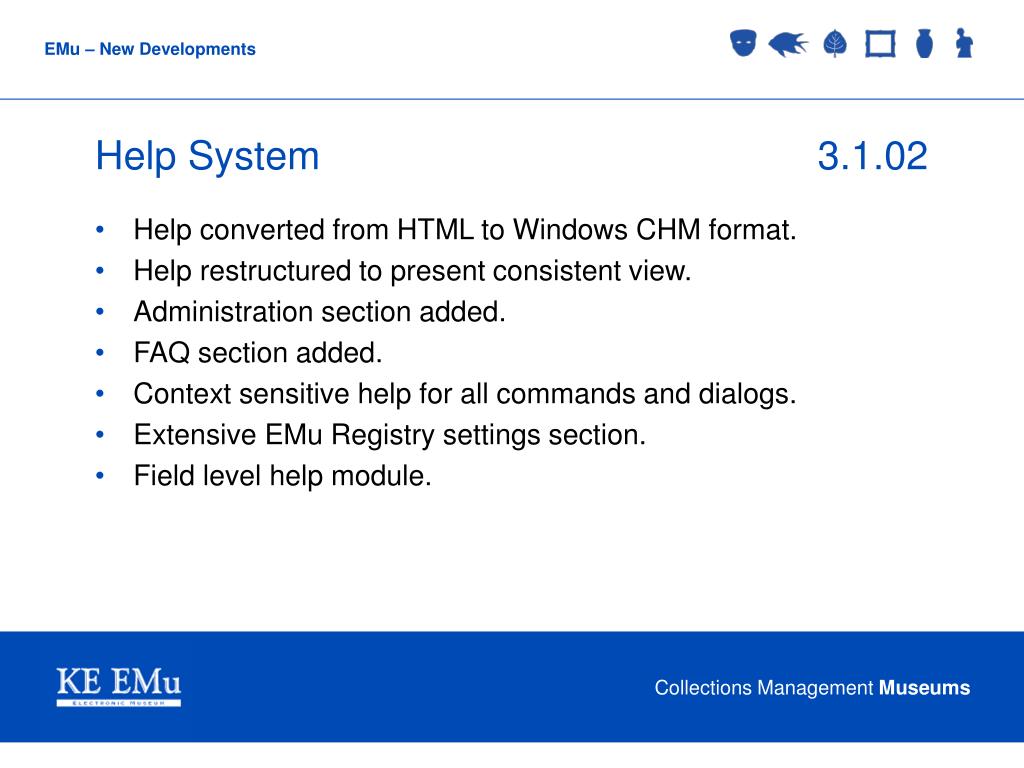The width and height of the screenshot is (1024, 768).
Task: Click the vase icon in header
Action: (x=924, y=44)
